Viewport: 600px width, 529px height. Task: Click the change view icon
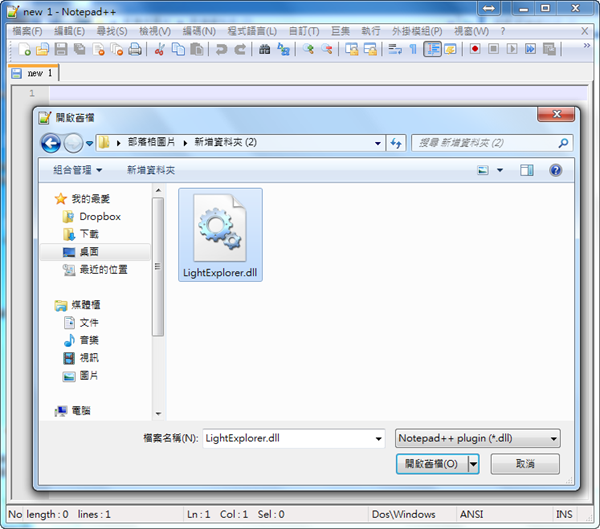click(x=483, y=170)
